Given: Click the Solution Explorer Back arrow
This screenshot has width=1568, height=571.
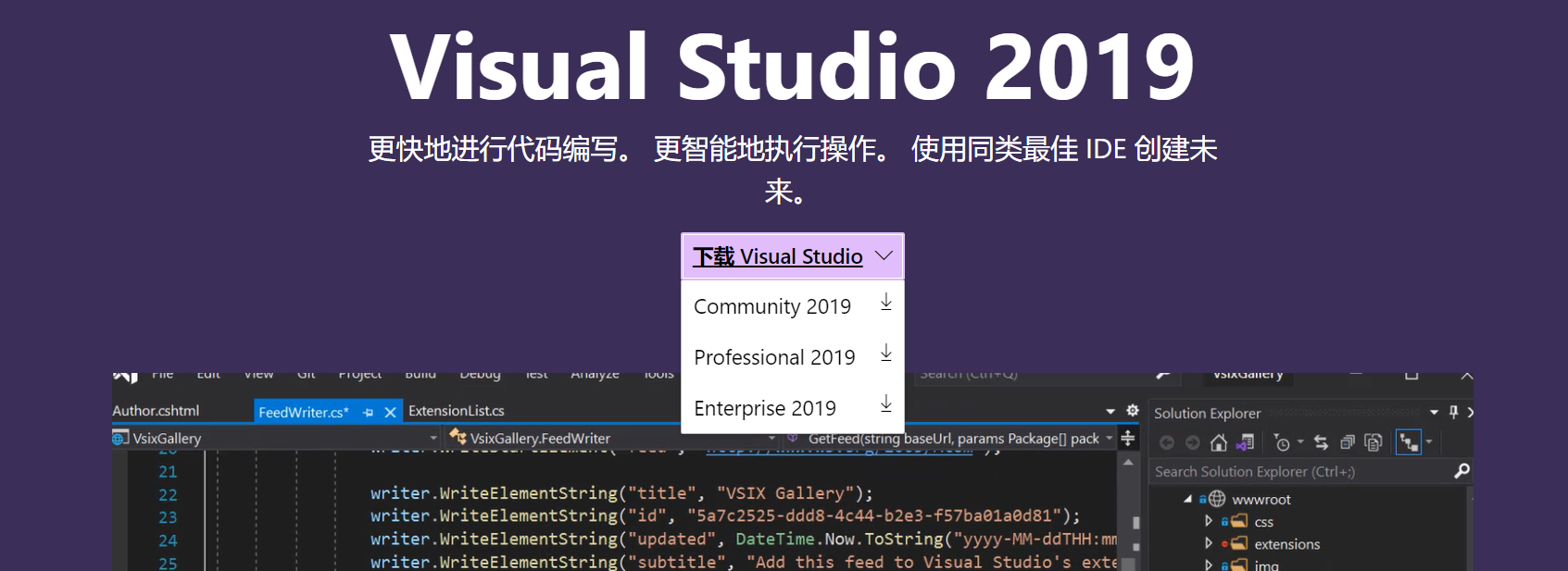Looking at the screenshot, I should [x=1167, y=443].
